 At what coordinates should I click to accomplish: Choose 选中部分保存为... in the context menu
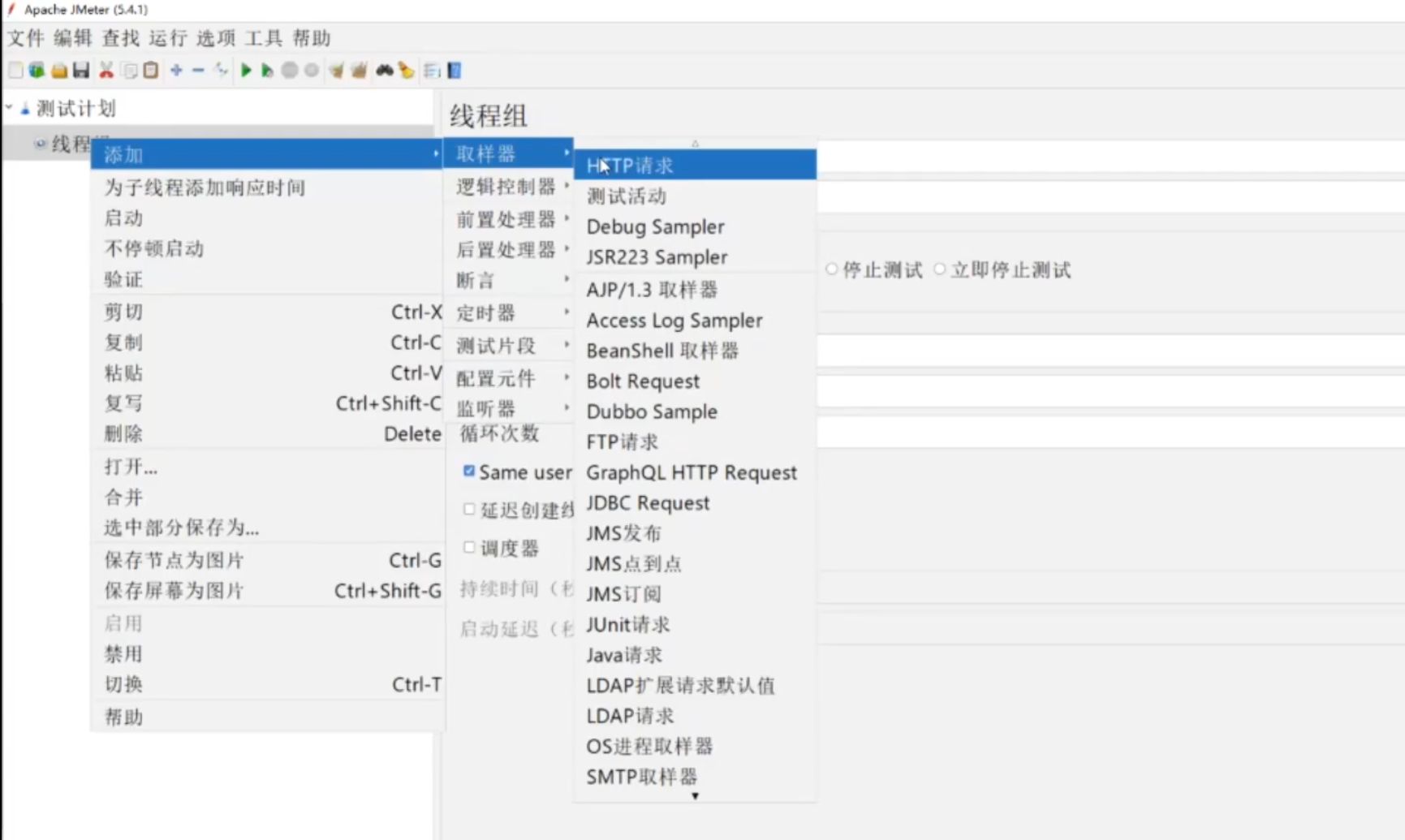coord(267,528)
